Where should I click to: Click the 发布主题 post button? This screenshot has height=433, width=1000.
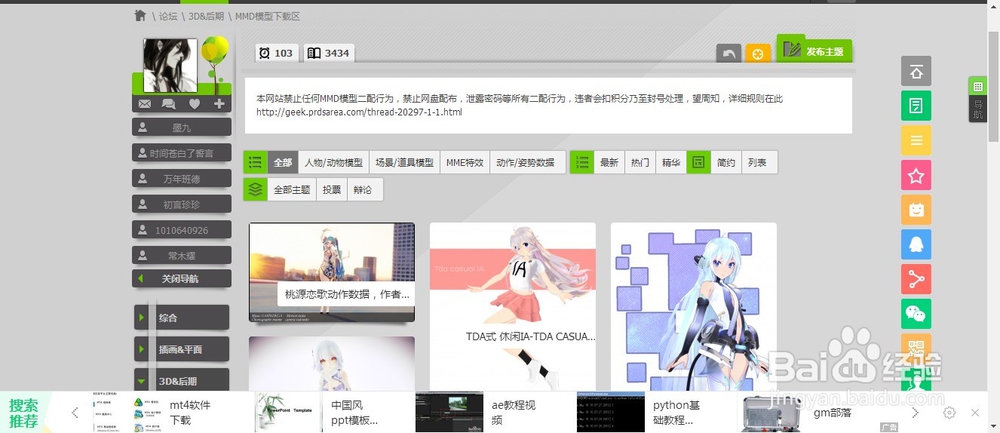[x=814, y=50]
